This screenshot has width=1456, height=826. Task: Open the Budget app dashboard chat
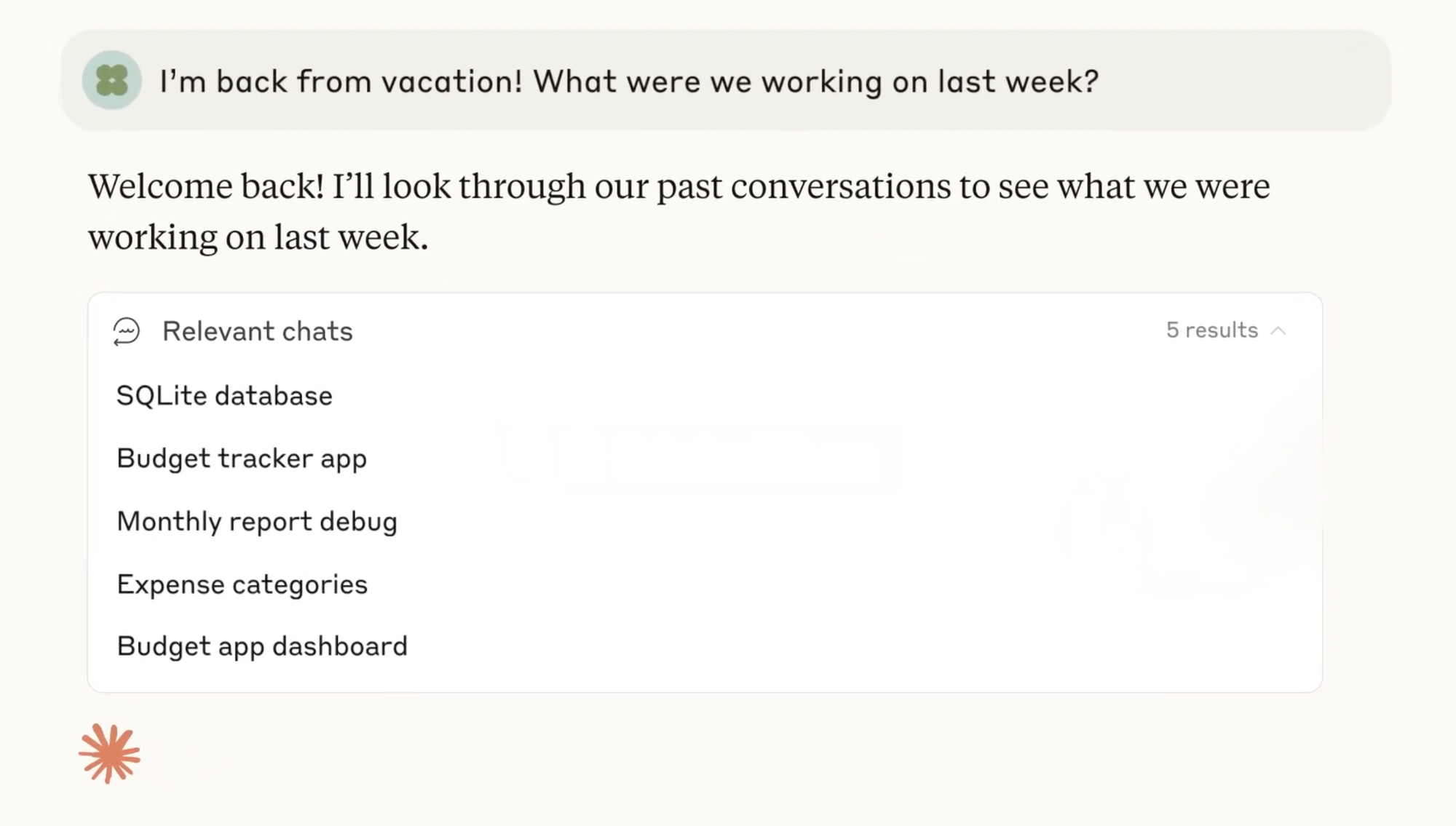[x=261, y=646]
